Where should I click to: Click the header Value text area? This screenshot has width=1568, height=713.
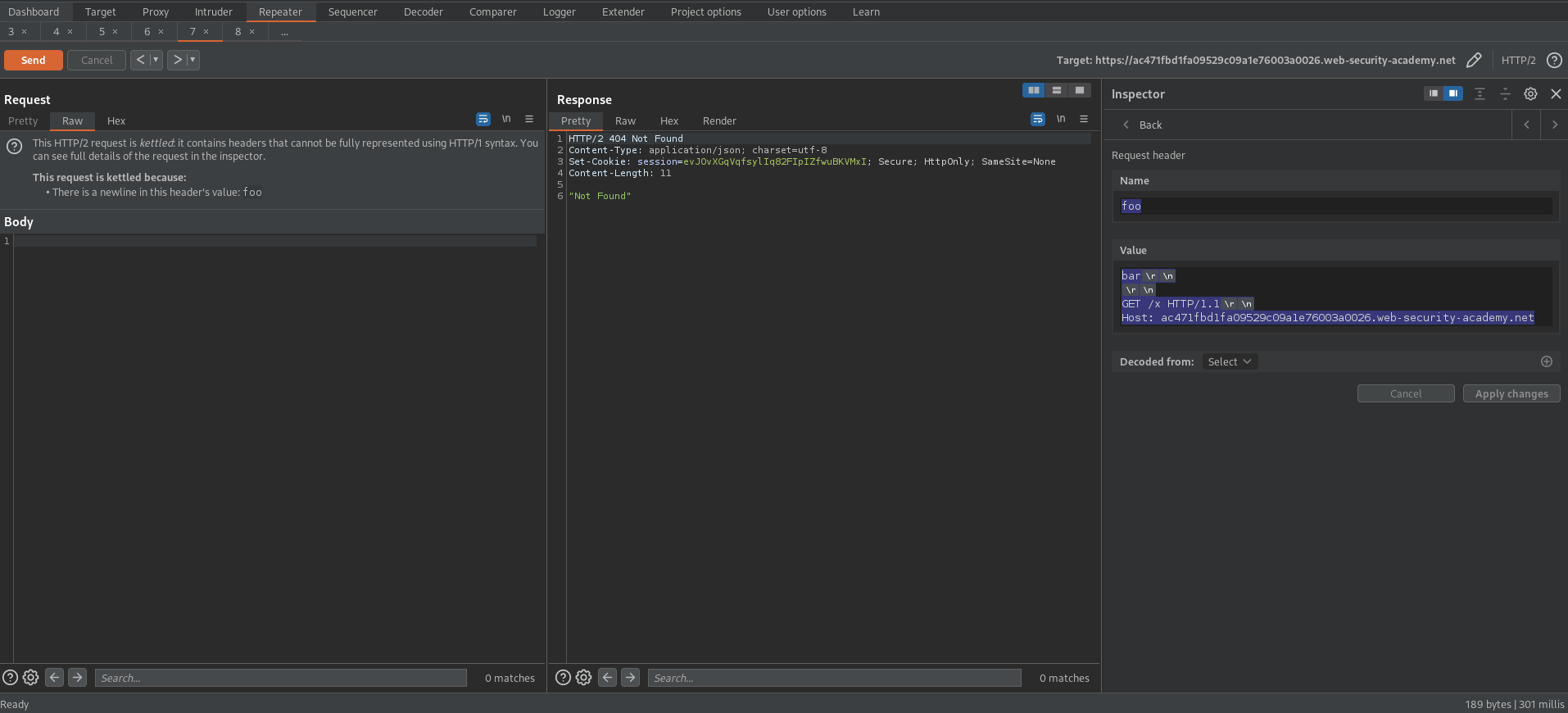coord(1335,297)
